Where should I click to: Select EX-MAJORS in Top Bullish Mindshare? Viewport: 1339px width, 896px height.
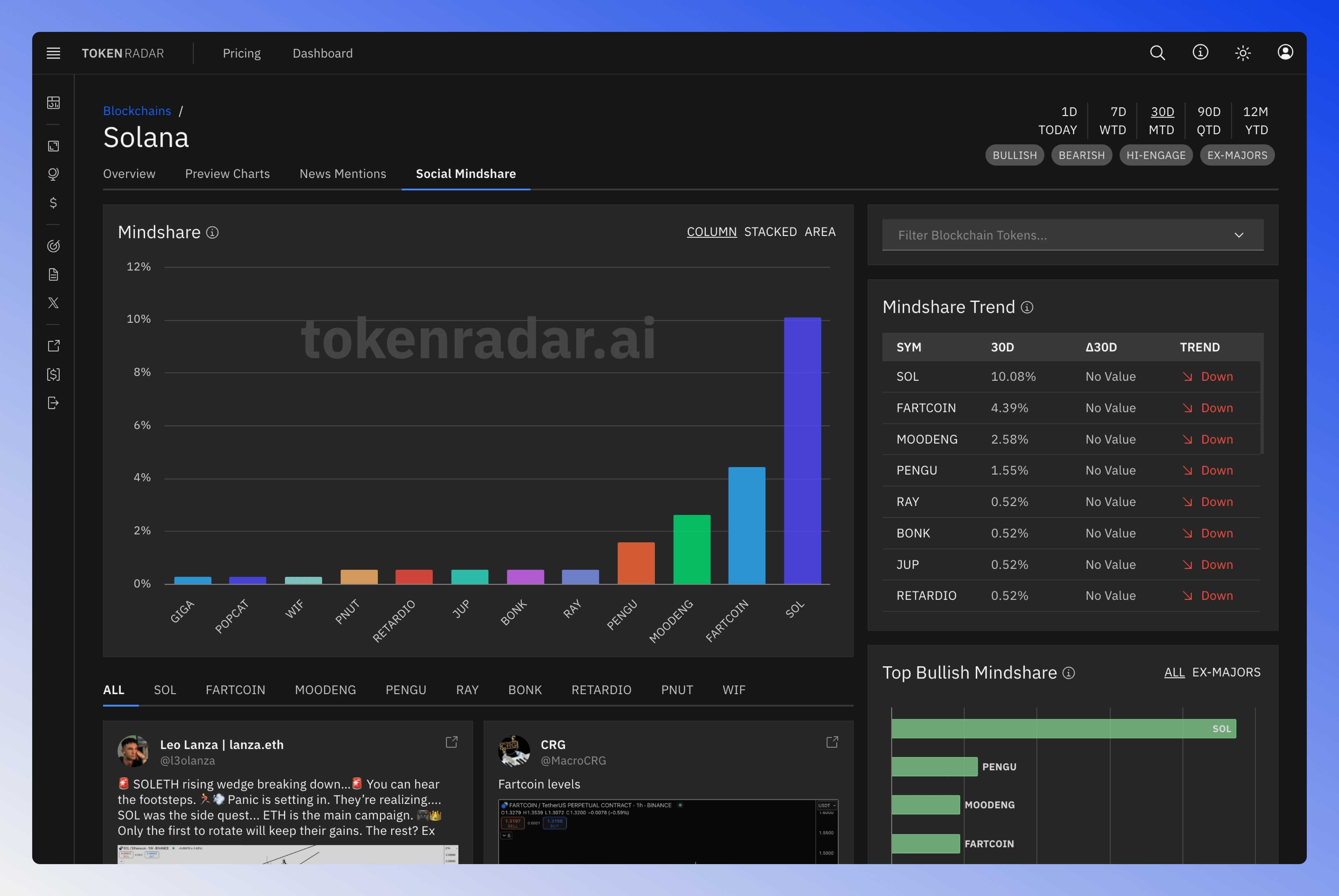(1226, 672)
